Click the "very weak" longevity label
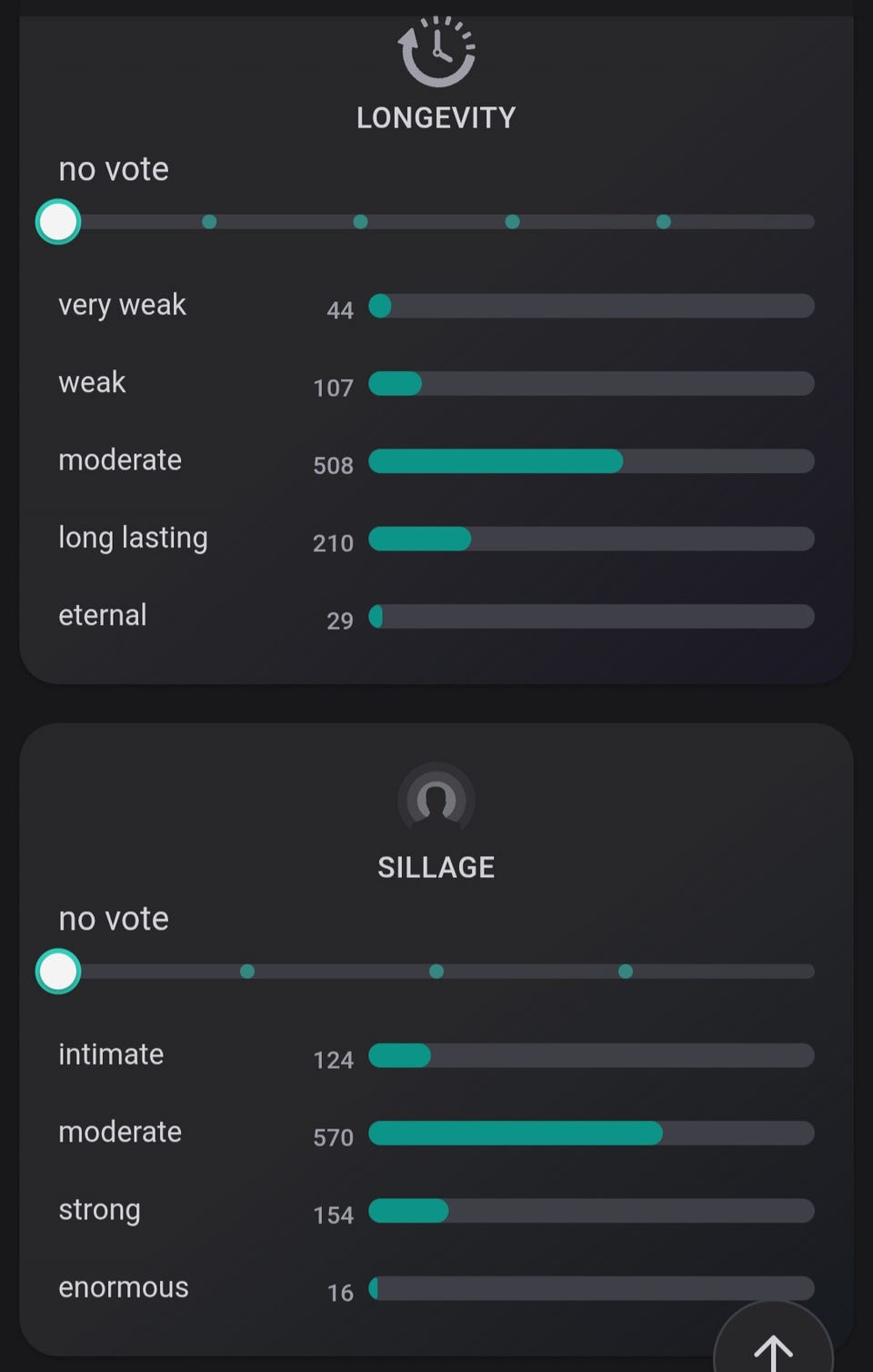 pos(122,305)
